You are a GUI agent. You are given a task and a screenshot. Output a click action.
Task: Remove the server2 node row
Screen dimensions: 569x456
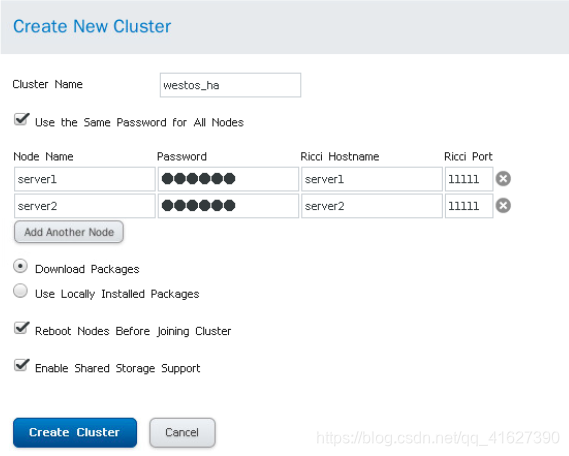click(503, 206)
